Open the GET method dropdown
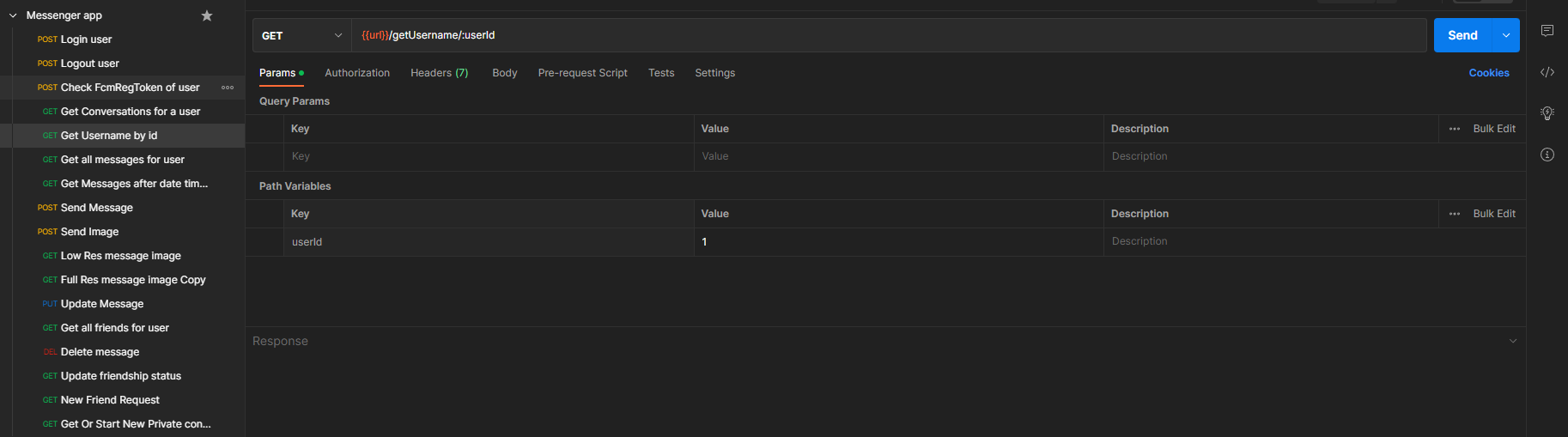 point(302,35)
